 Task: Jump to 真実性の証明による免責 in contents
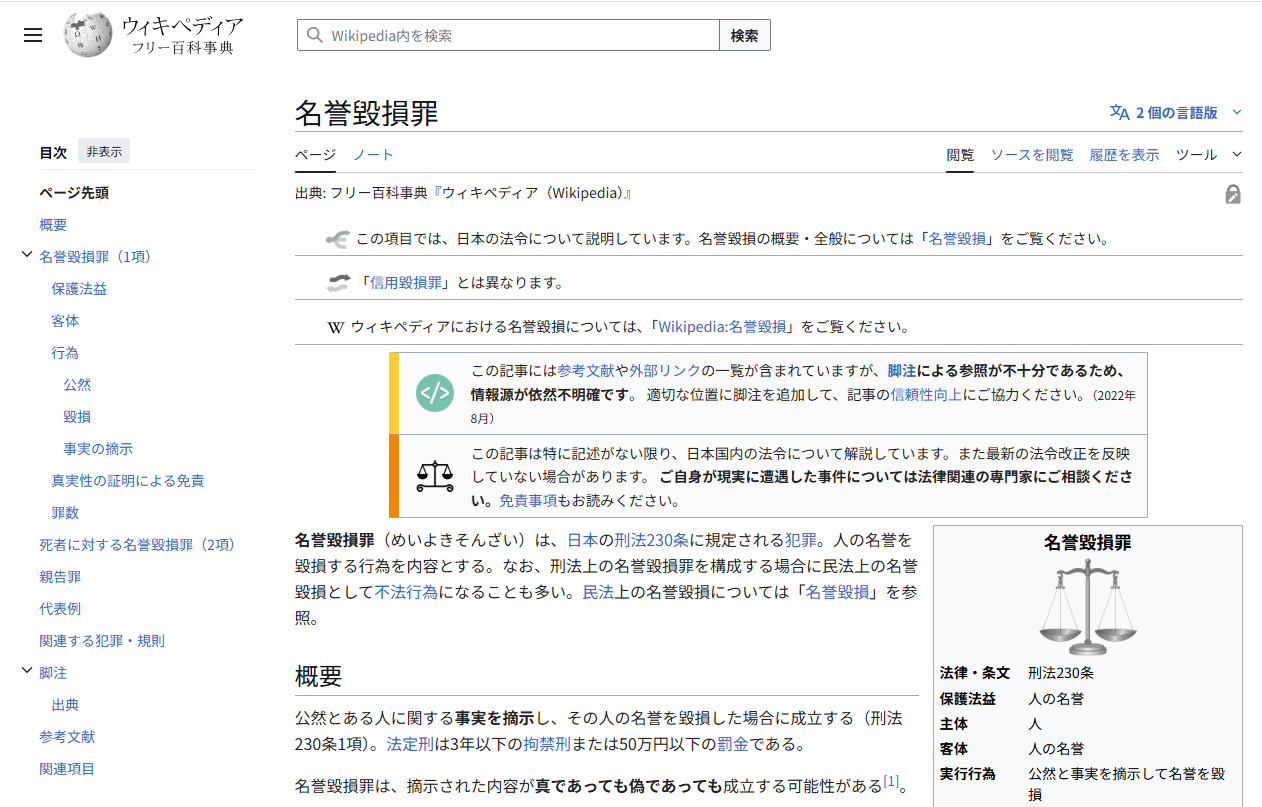(128, 480)
